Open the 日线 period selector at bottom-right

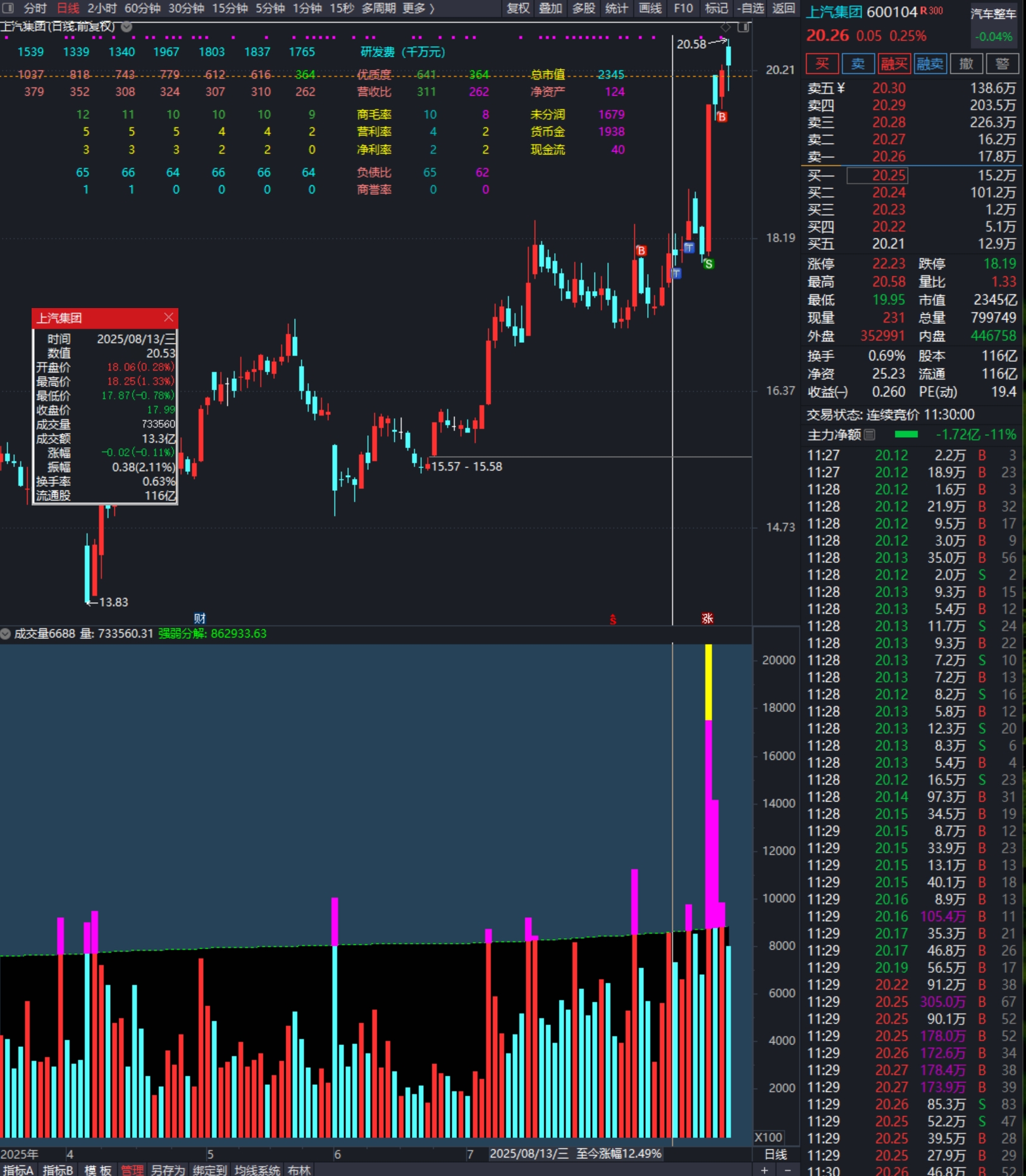coord(776,1154)
